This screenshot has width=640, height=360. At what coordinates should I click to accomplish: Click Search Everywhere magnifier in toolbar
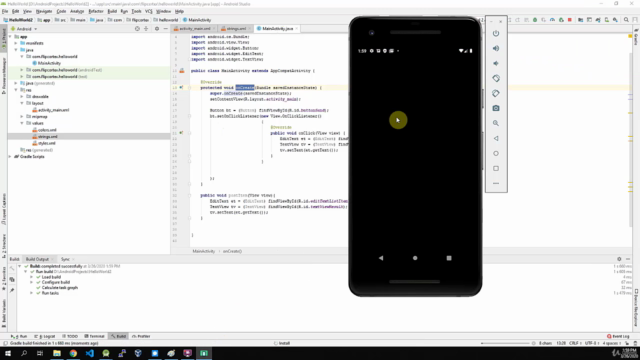[x=626, y=20]
